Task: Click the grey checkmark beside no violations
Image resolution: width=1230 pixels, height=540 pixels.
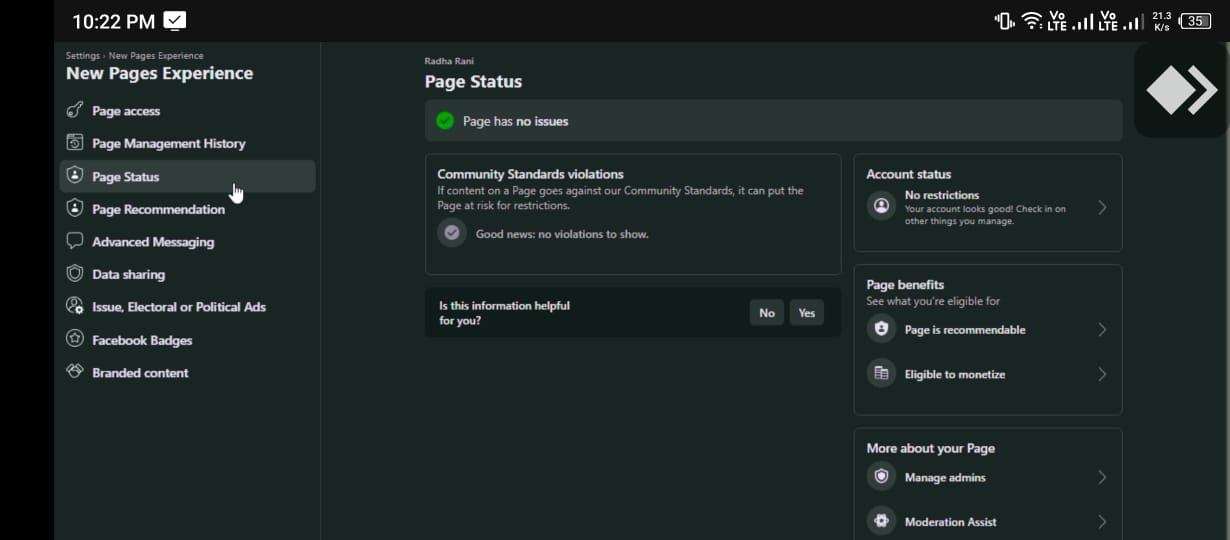Action: pyautogui.click(x=452, y=233)
